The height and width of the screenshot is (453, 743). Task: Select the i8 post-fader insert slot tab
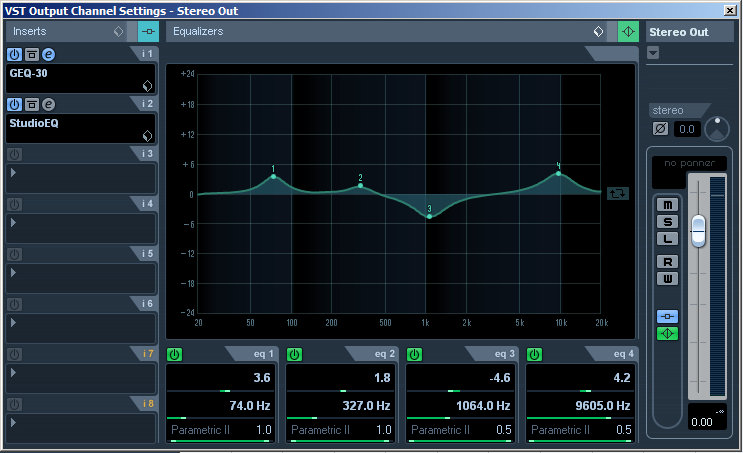click(x=147, y=403)
